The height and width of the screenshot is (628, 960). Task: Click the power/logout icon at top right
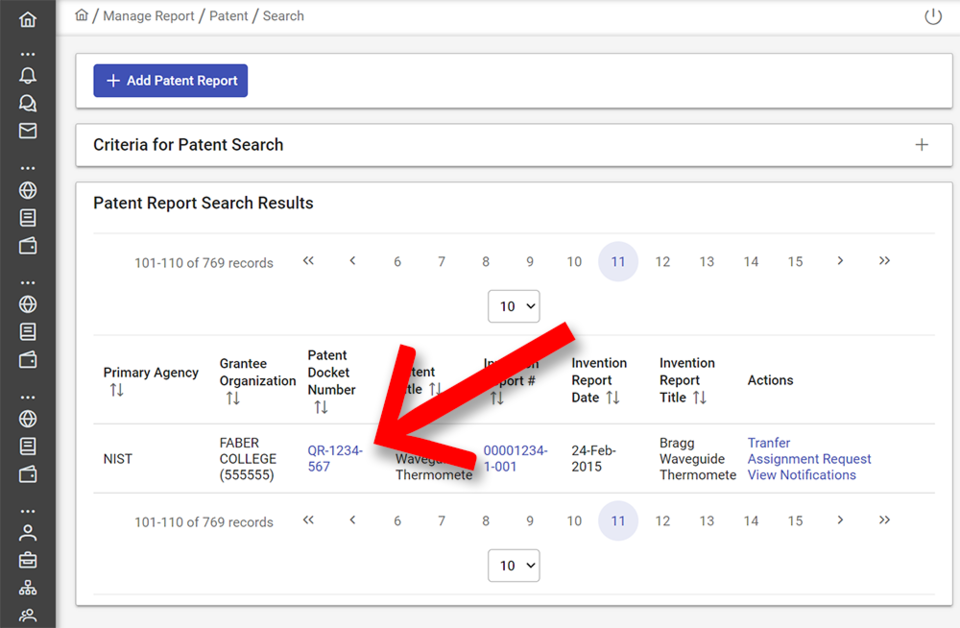coord(932,16)
